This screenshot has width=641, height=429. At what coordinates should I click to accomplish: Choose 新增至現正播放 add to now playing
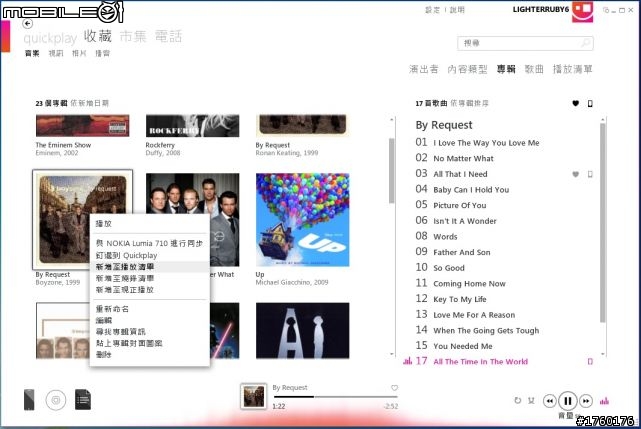tap(125, 290)
